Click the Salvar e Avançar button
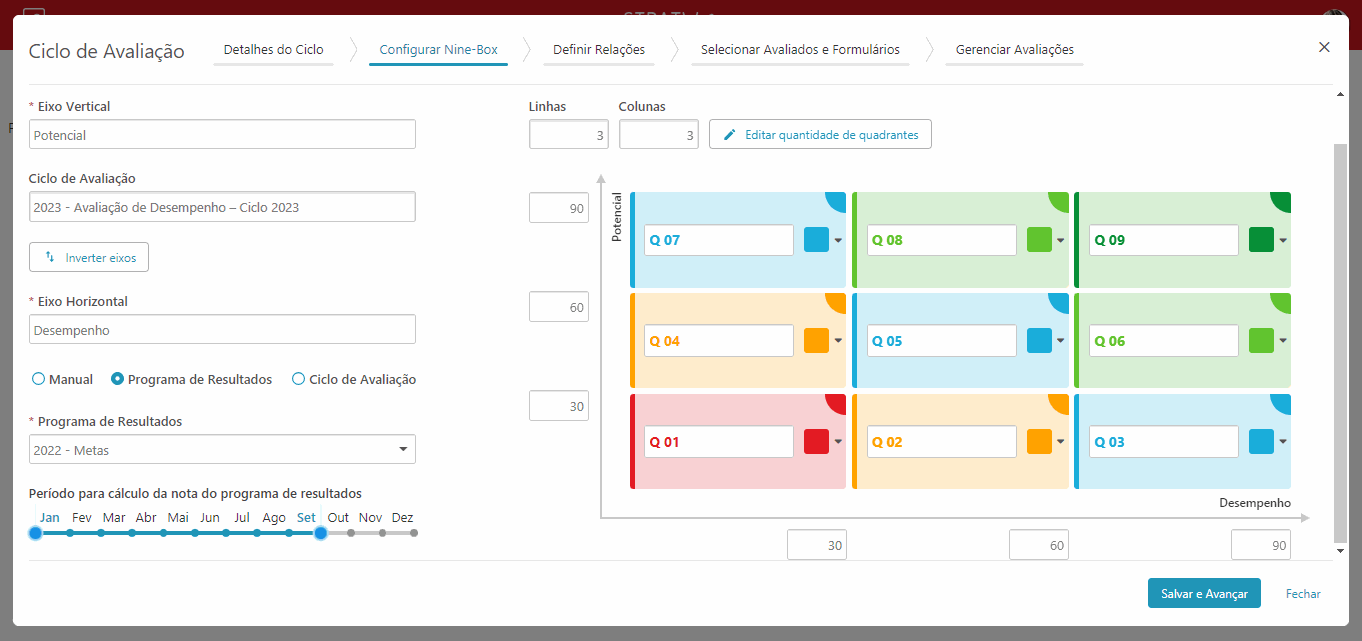 coord(1204,593)
